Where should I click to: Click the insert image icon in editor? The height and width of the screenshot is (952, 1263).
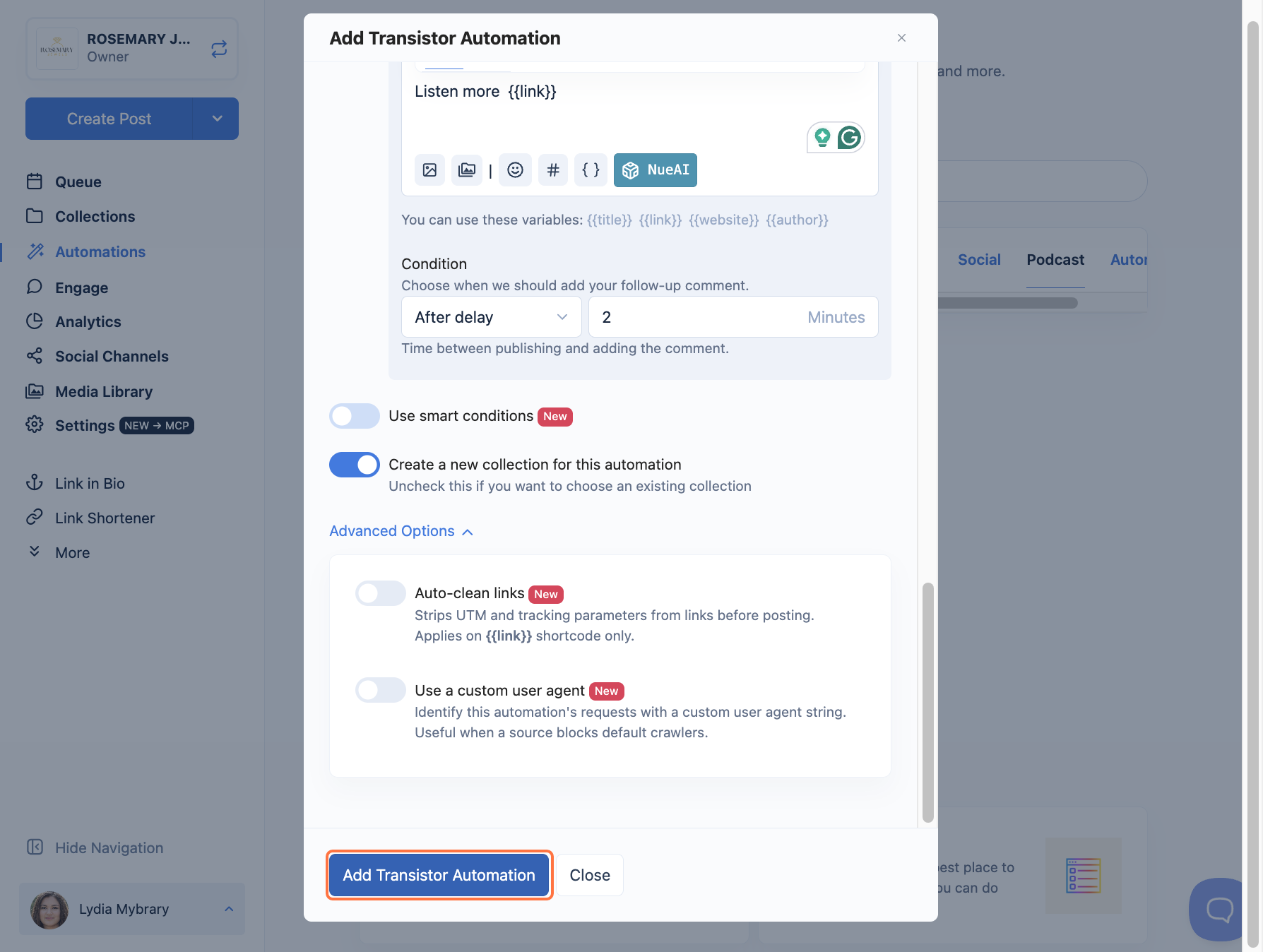tap(429, 170)
